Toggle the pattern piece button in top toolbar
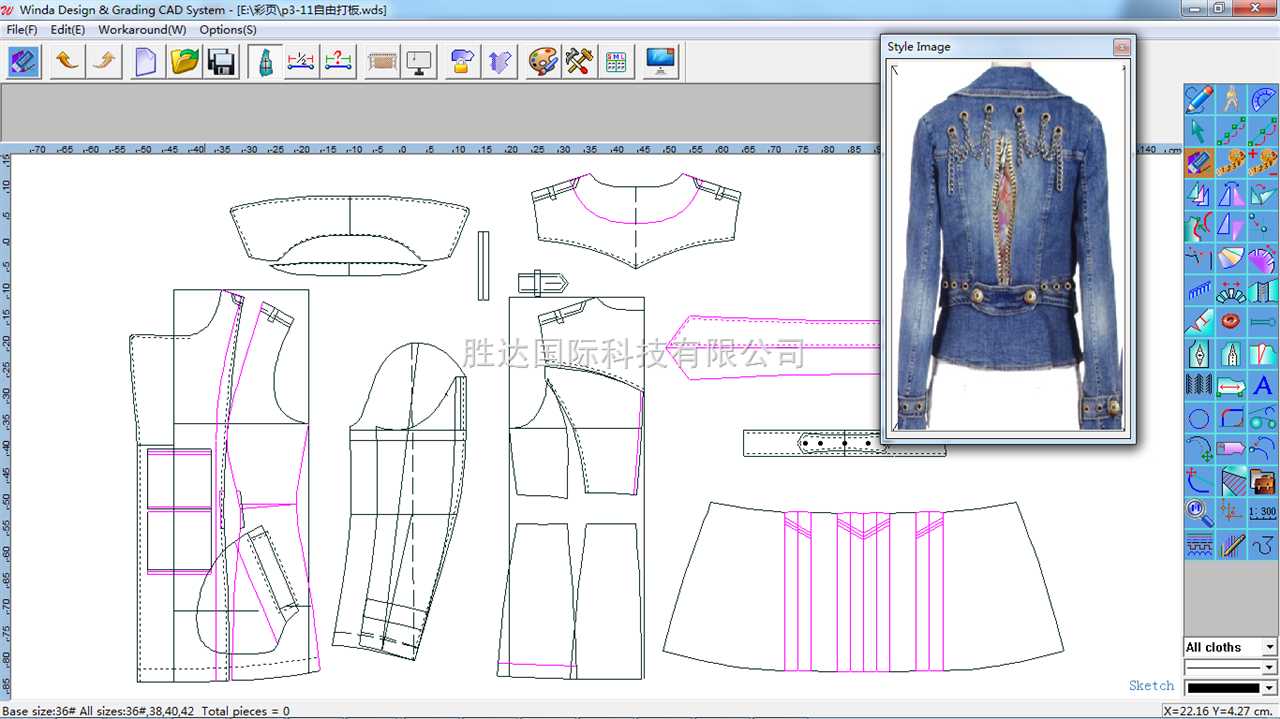 [x=264, y=62]
